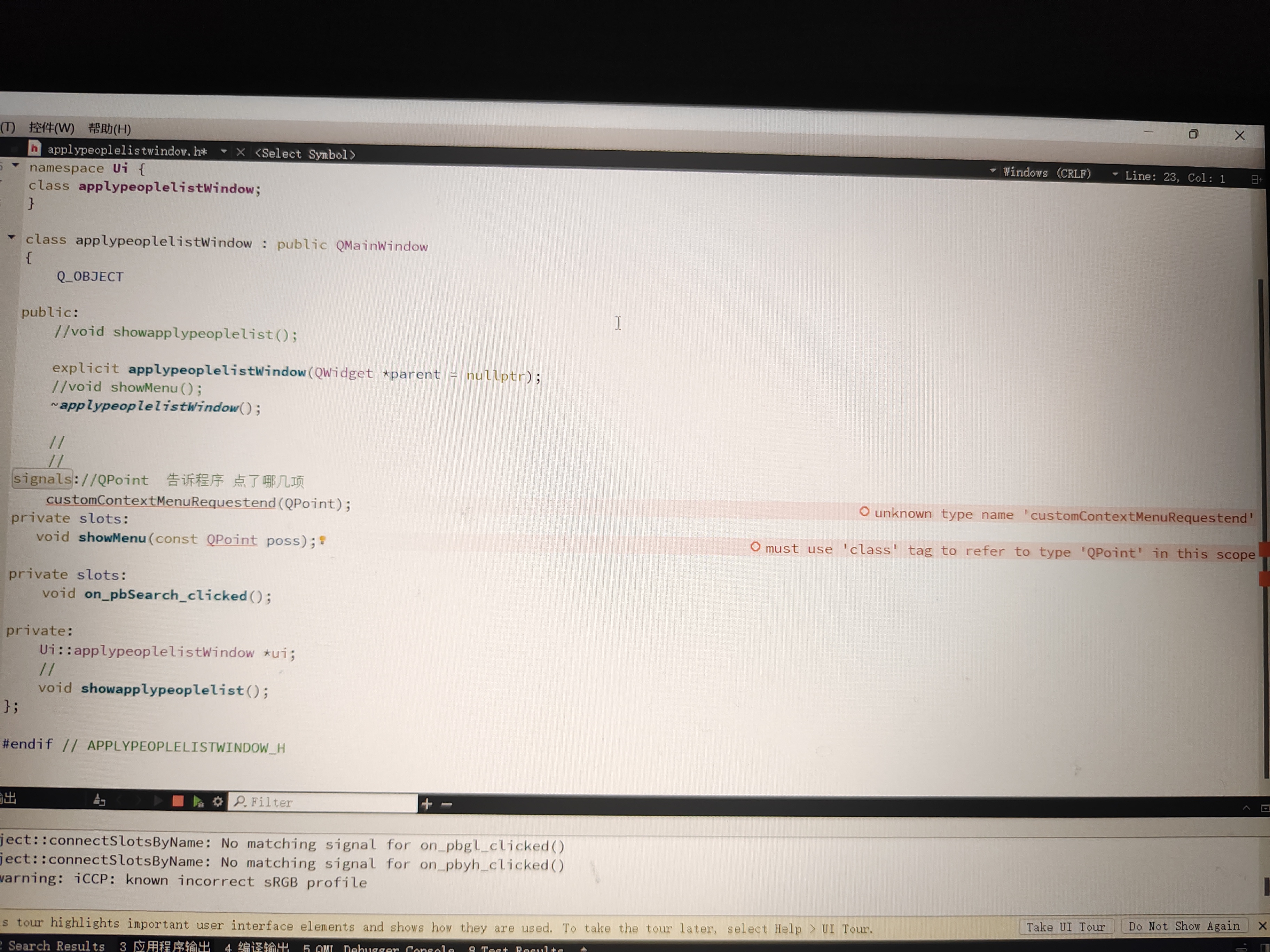The width and height of the screenshot is (1270, 952).
Task: Click the header file icon beside applypeoplelistwindow.h
Action: pyautogui.click(x=34, y=149)
